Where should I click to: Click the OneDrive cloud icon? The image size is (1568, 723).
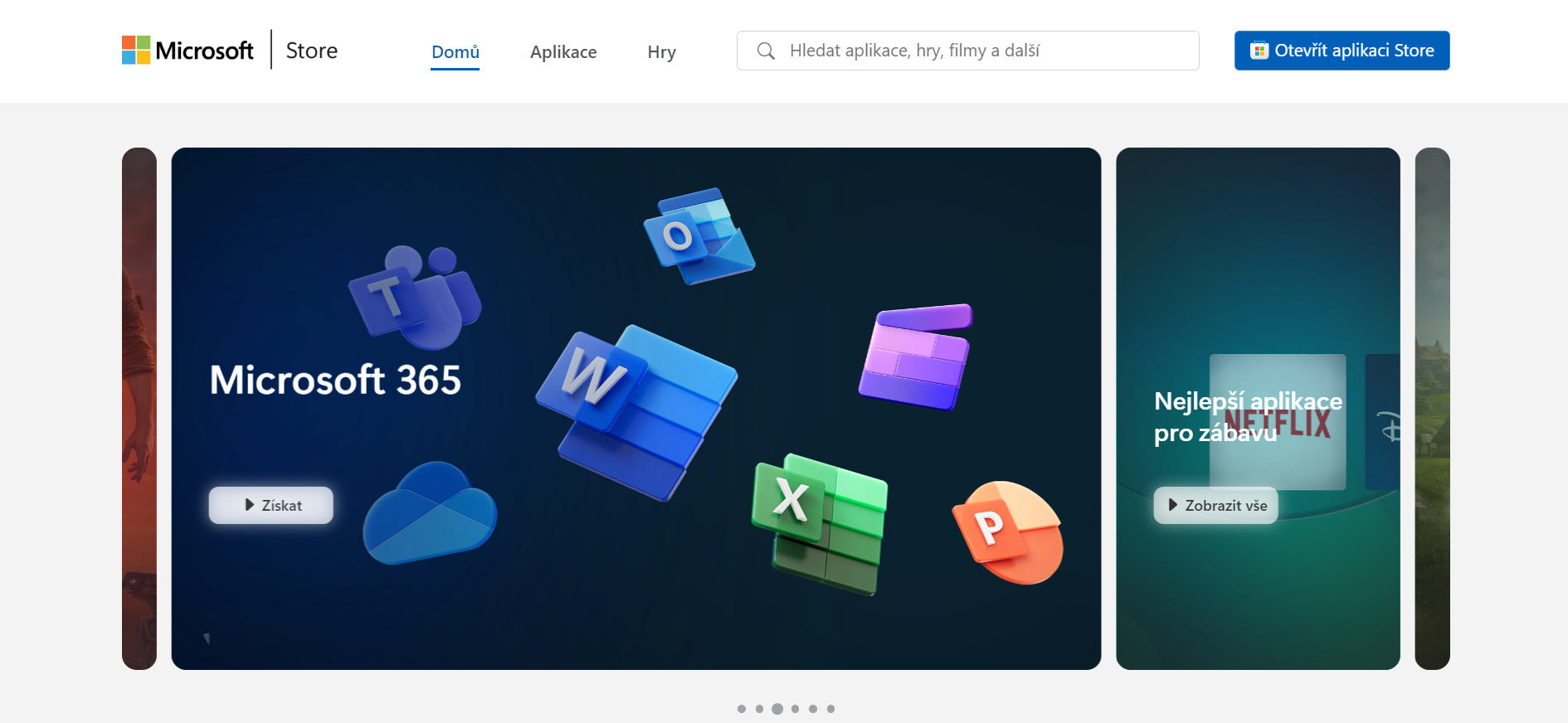pyautogui.click(x=430, y=513)
